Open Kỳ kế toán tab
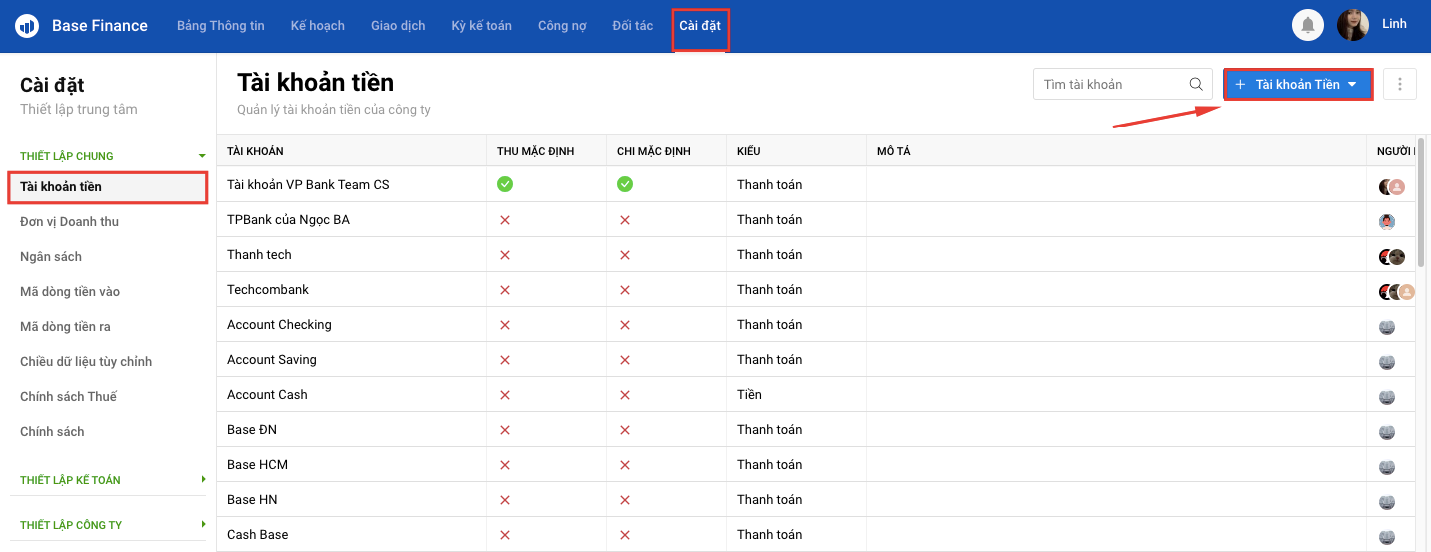Viewport: 1431px width, 552px height. (x=481, y=26)
